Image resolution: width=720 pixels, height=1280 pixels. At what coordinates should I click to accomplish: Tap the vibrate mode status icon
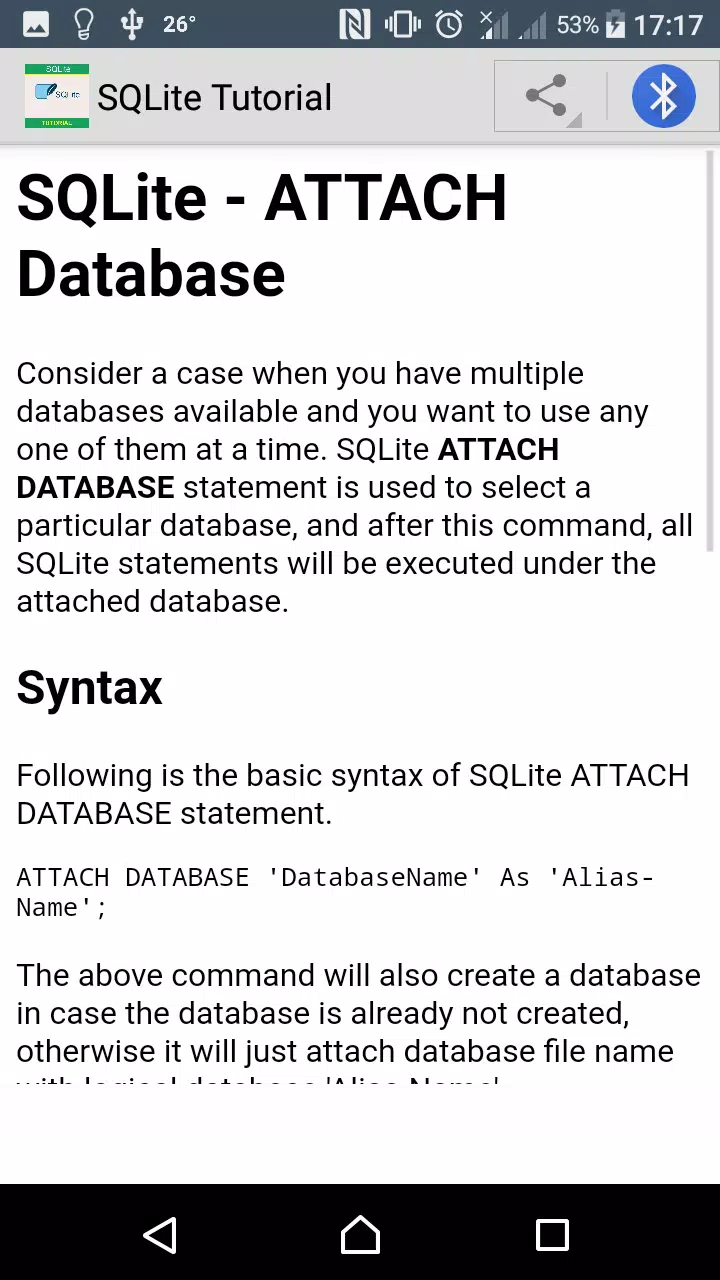tap(402, 24)
